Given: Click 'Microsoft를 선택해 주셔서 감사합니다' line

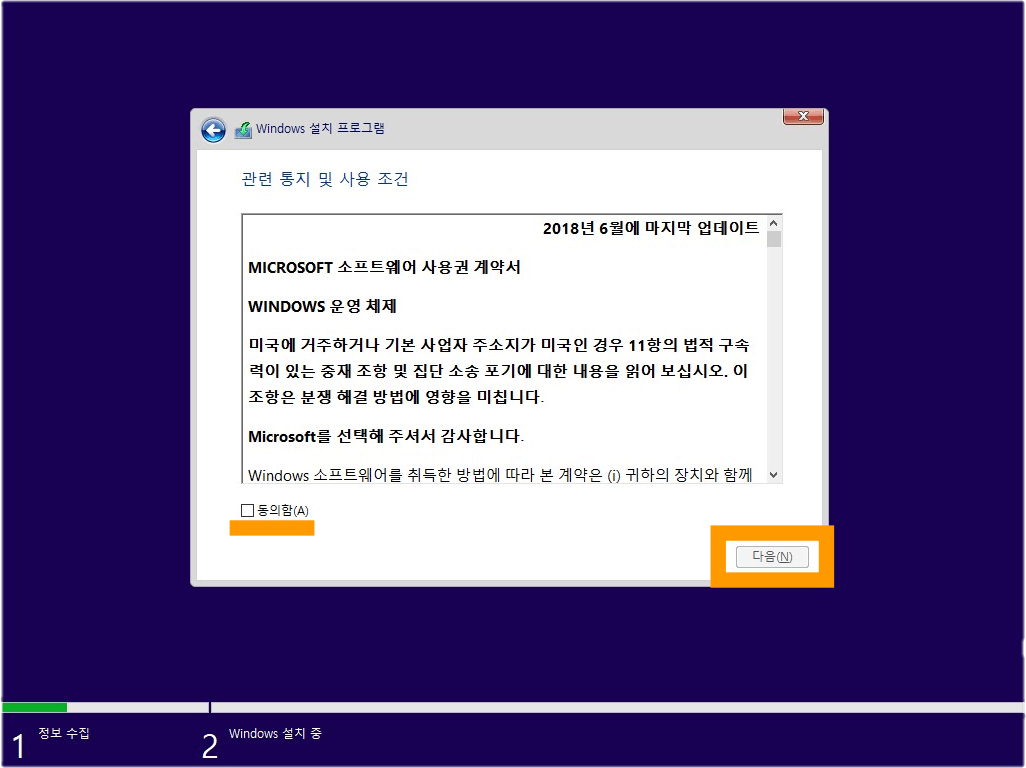Looking at the screenshot, I should 386,436.
